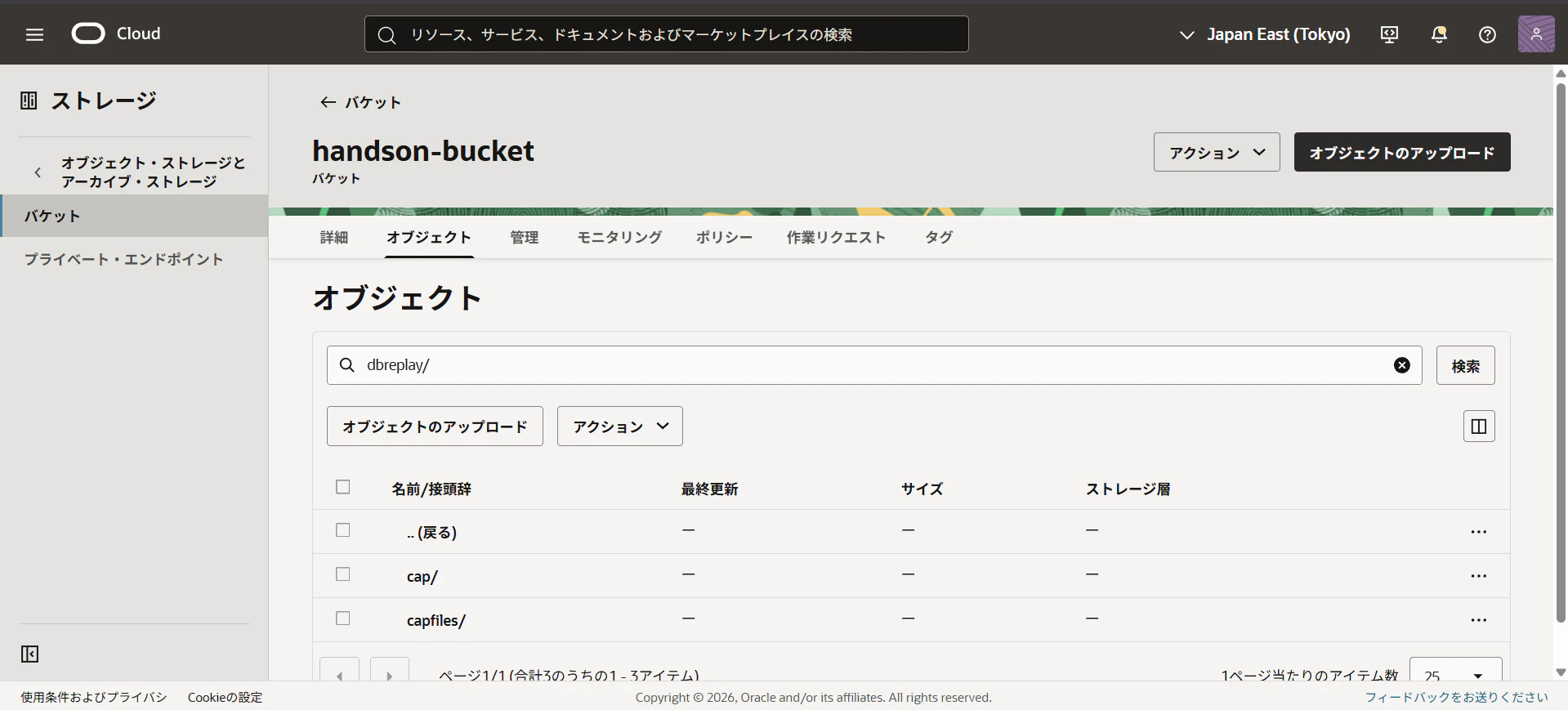This screenshot has width=1568, height=710.
Task: Click the dark オブジェクトのアップロード button in the header
Action: (x=1402, y=152)
